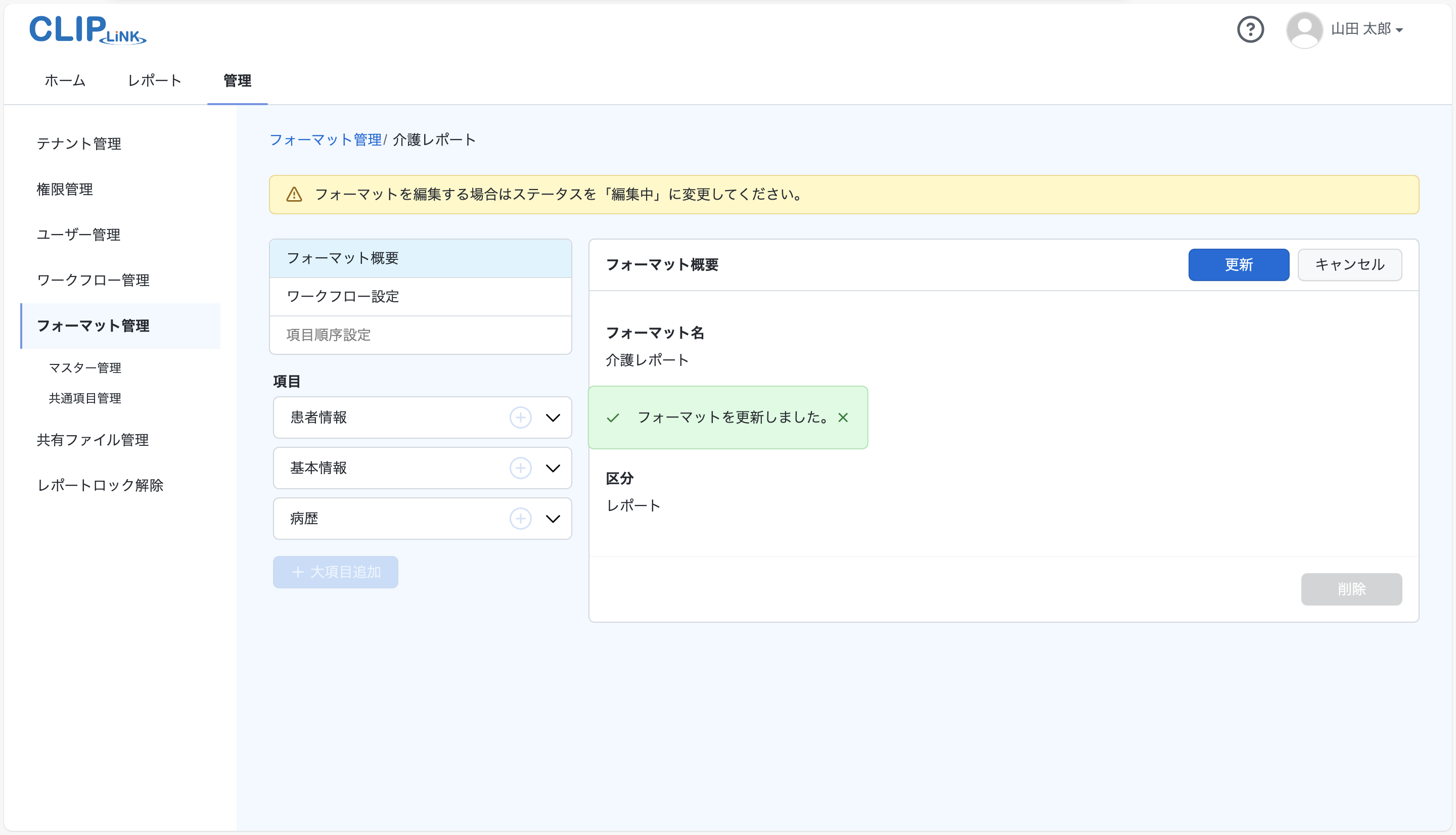1456x835 pixels.
Task: Click the blue 更新 button
Action: coord(1238,264)
